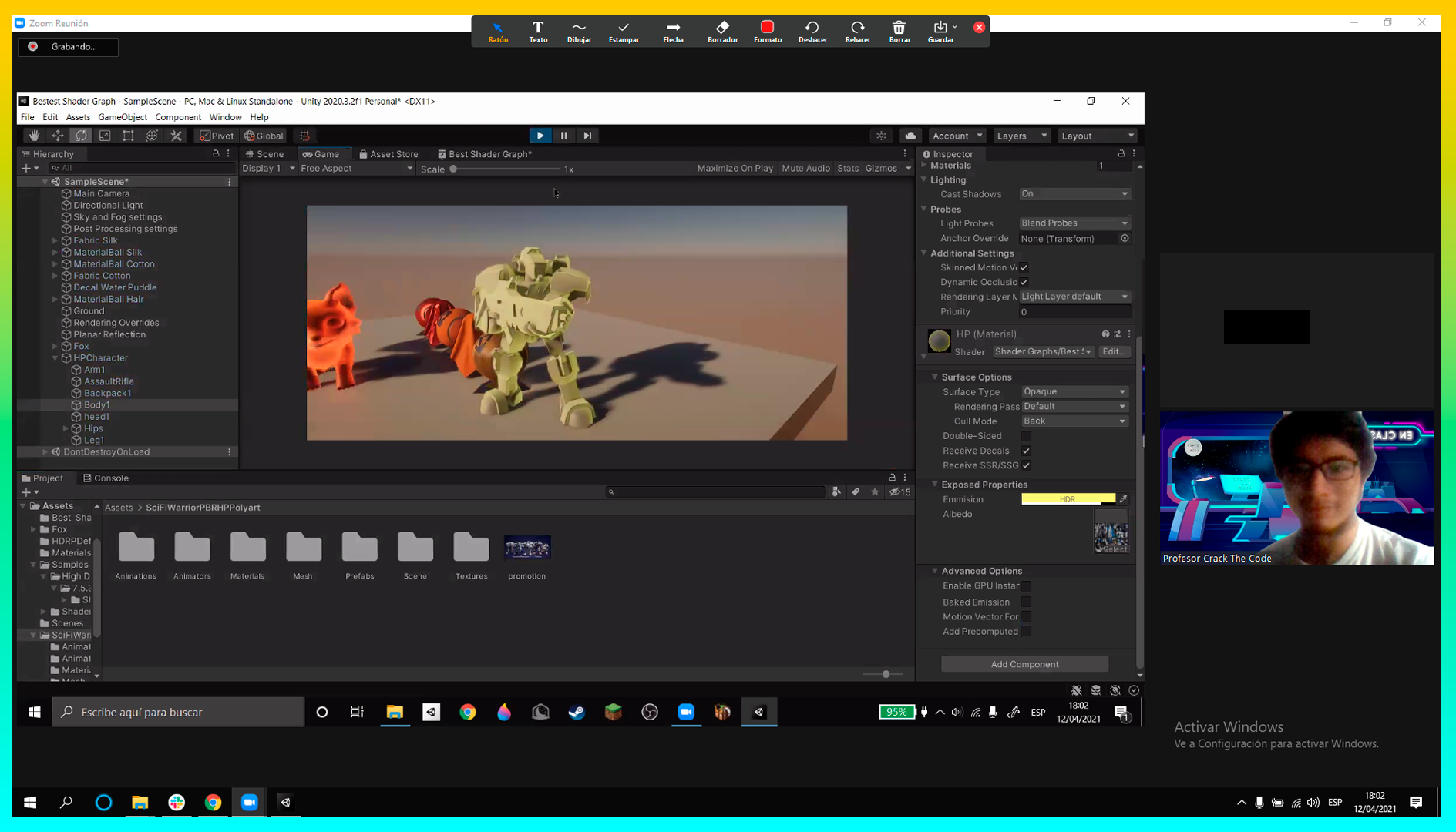Click the Unity cloud services icon
The width and height of the screenshot is (1456, 832).
point(910,136)
